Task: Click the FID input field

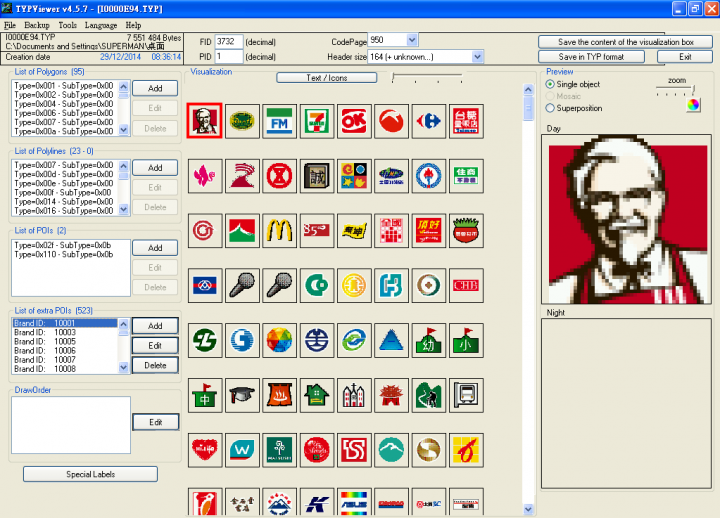Action: pyautogui.click(x=228, y=42)
